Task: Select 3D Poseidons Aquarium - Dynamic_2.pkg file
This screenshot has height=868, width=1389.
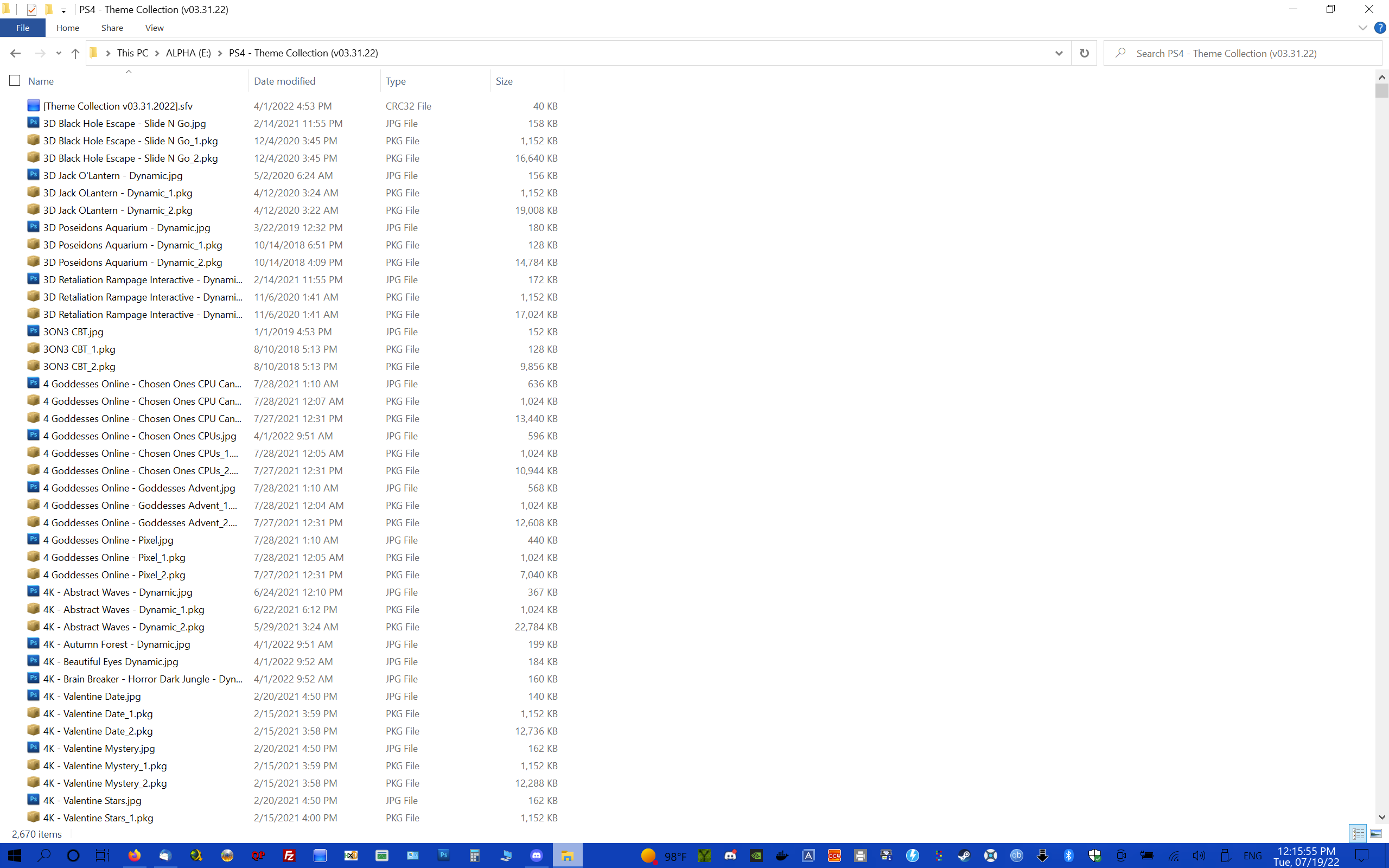Action: [x=132, y=263]
